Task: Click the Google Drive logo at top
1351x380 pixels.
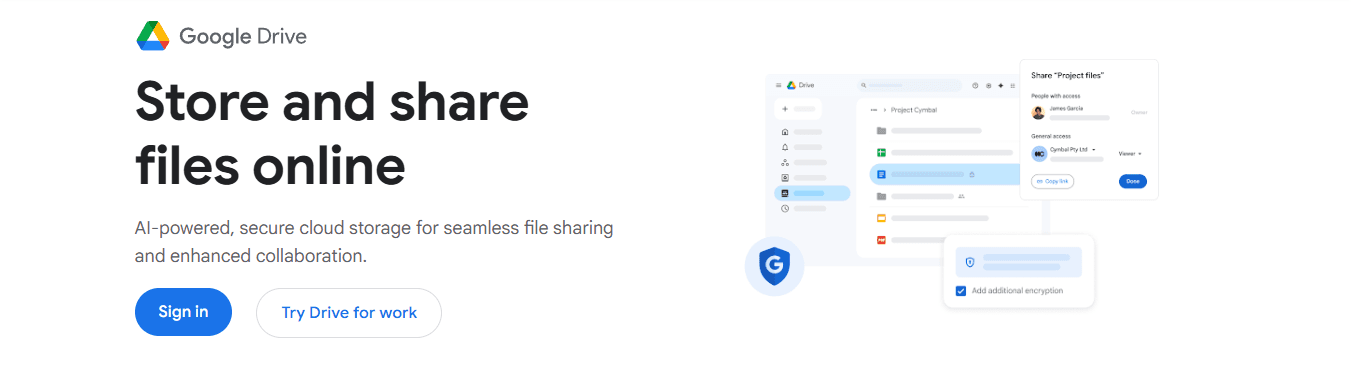Action: [x=221, y=36]
